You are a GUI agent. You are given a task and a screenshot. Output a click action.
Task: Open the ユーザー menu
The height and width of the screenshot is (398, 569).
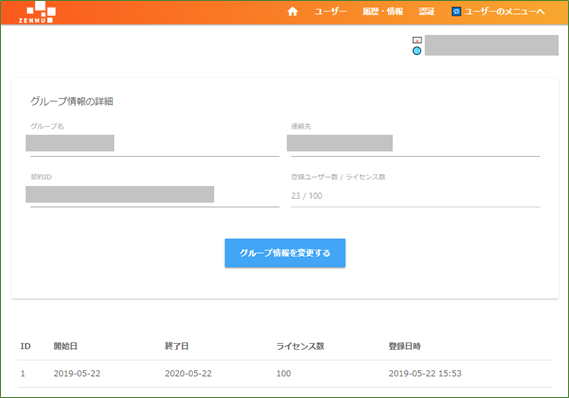(x=331, y=12)
